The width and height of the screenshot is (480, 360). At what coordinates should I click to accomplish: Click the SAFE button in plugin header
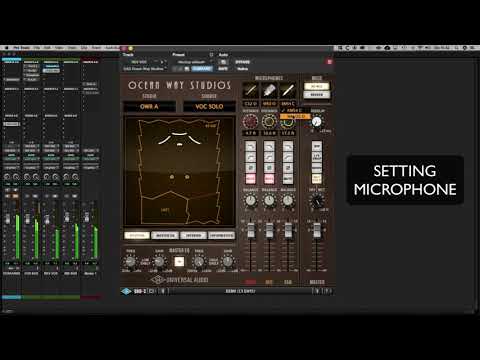coord(223,69)
